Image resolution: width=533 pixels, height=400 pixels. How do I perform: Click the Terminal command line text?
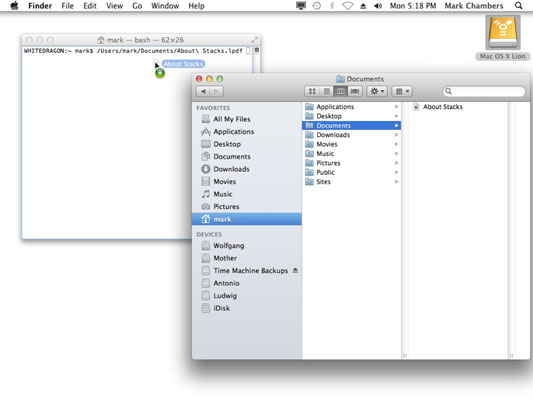[133, 51]
